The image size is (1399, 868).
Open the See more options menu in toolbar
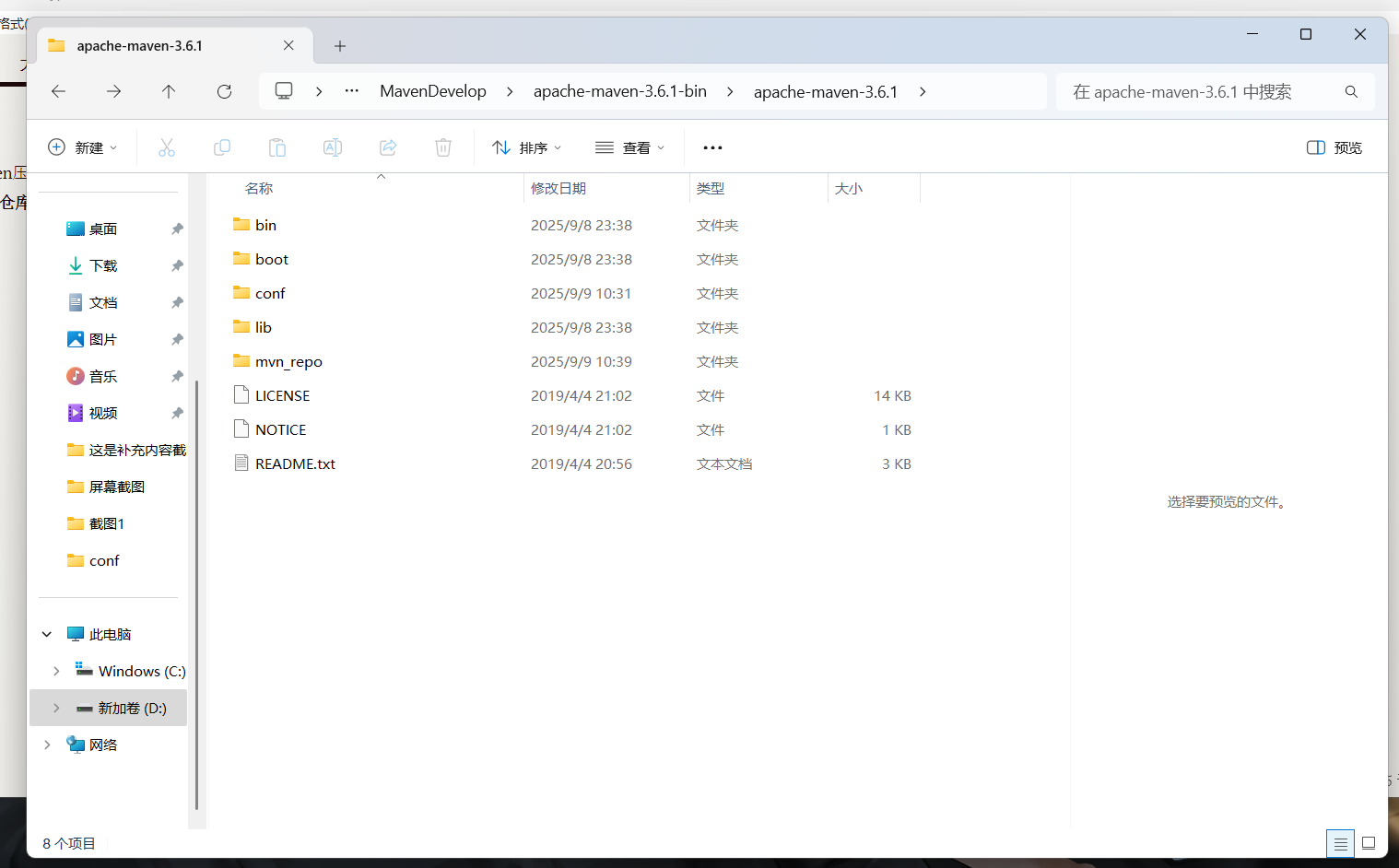coord(712,147)
